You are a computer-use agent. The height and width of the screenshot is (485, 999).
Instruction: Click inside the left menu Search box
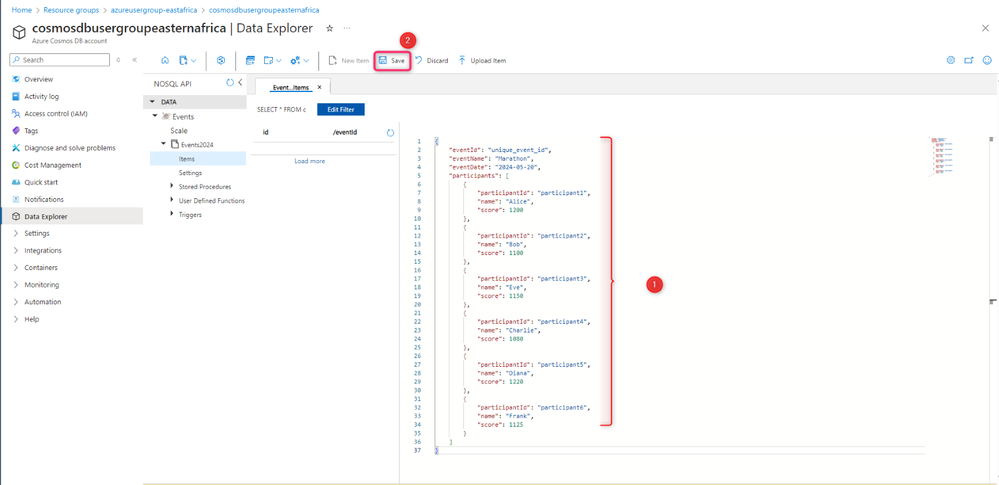60,59
